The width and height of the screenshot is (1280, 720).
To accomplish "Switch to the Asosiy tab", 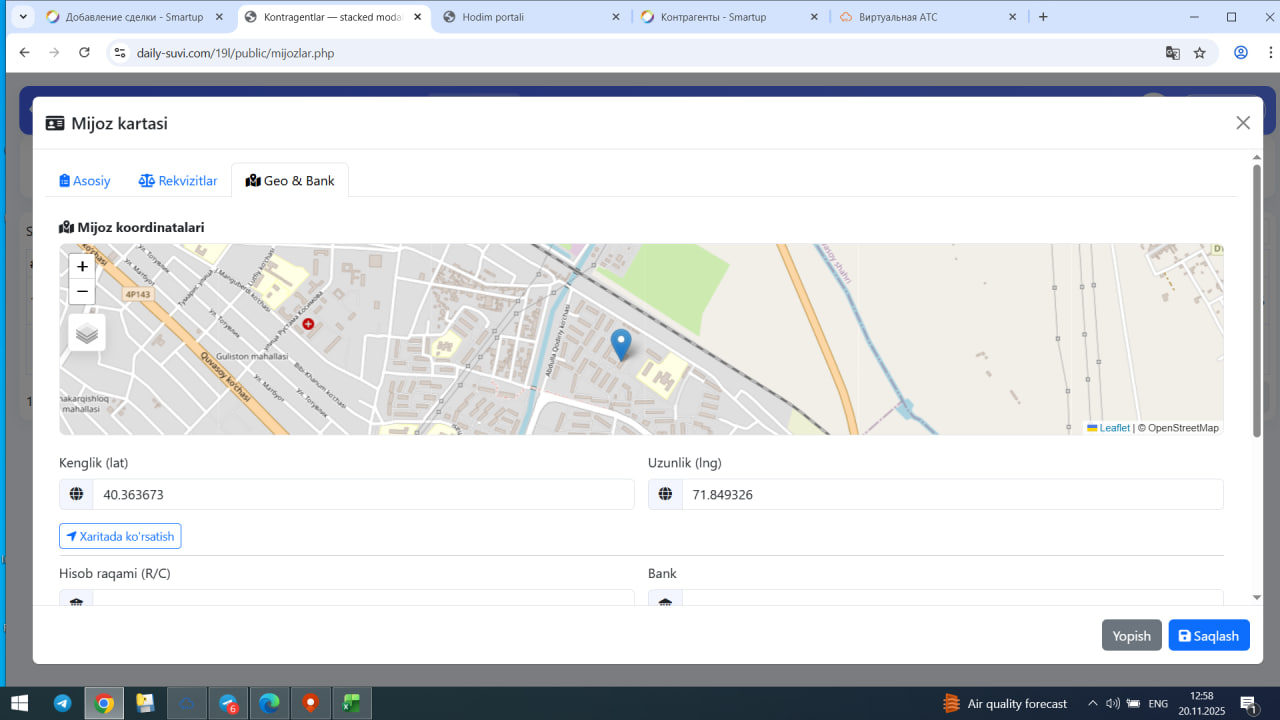I will click(85, 181).
